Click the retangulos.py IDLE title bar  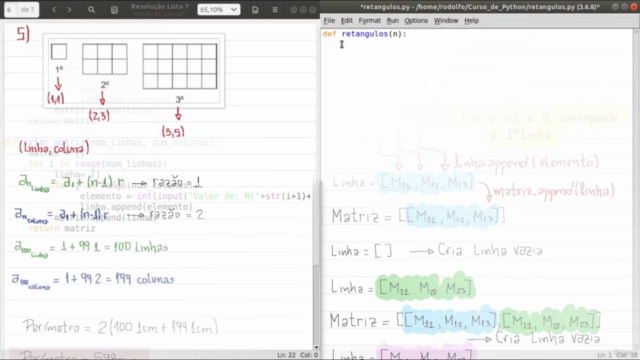(x=480, y=7)
